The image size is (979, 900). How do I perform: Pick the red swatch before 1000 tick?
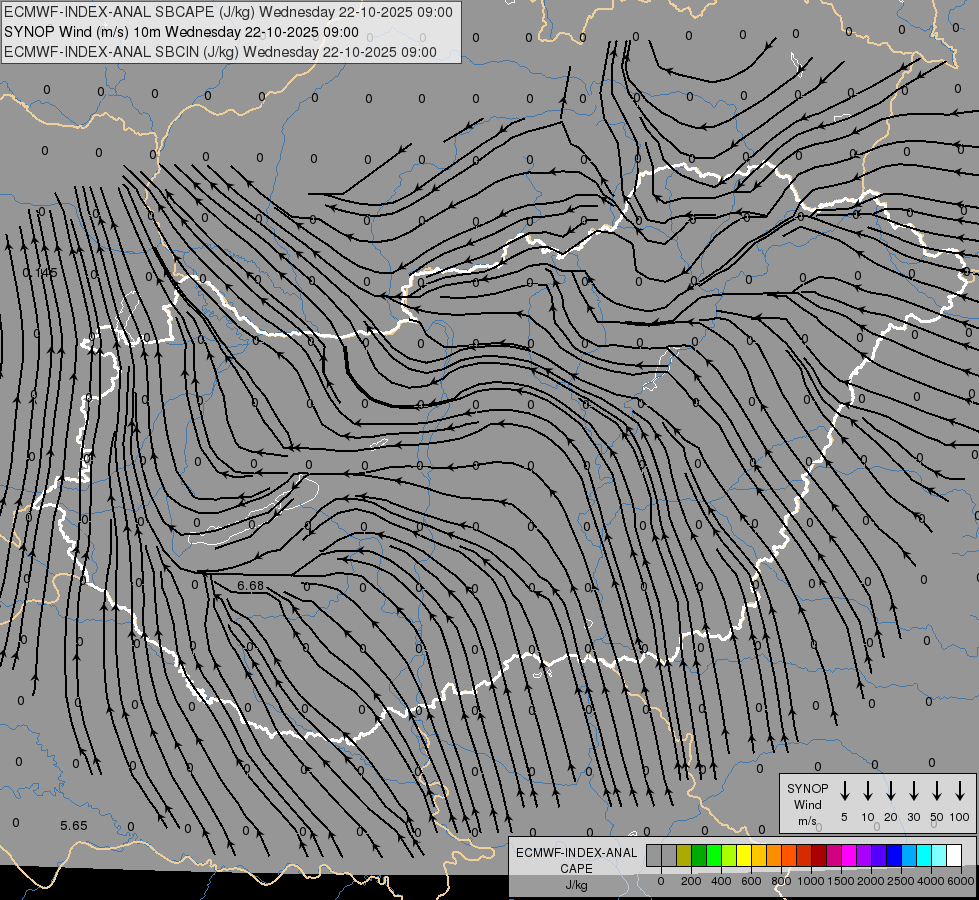pos(805,855)
